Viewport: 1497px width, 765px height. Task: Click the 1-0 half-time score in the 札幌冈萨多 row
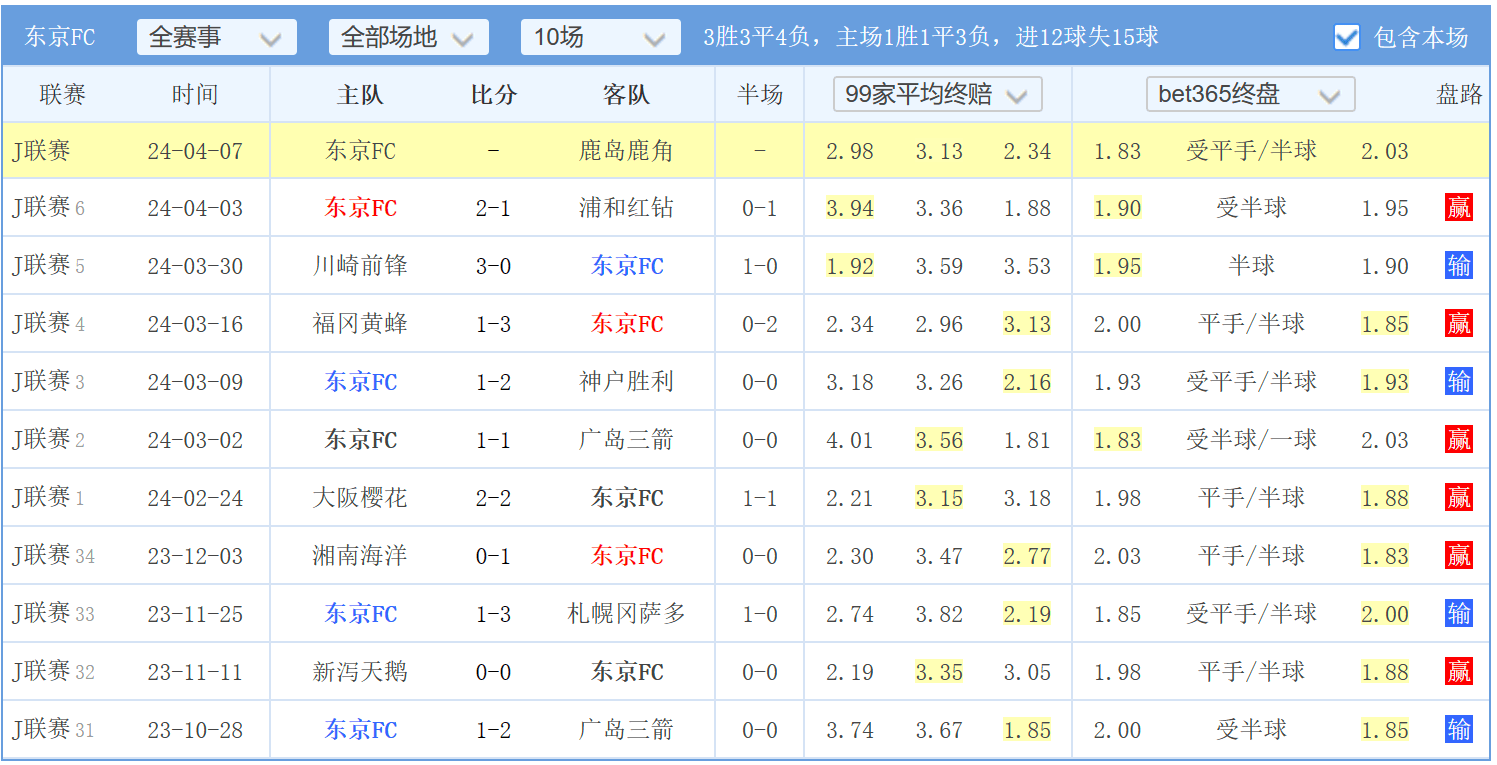point(760,614)
